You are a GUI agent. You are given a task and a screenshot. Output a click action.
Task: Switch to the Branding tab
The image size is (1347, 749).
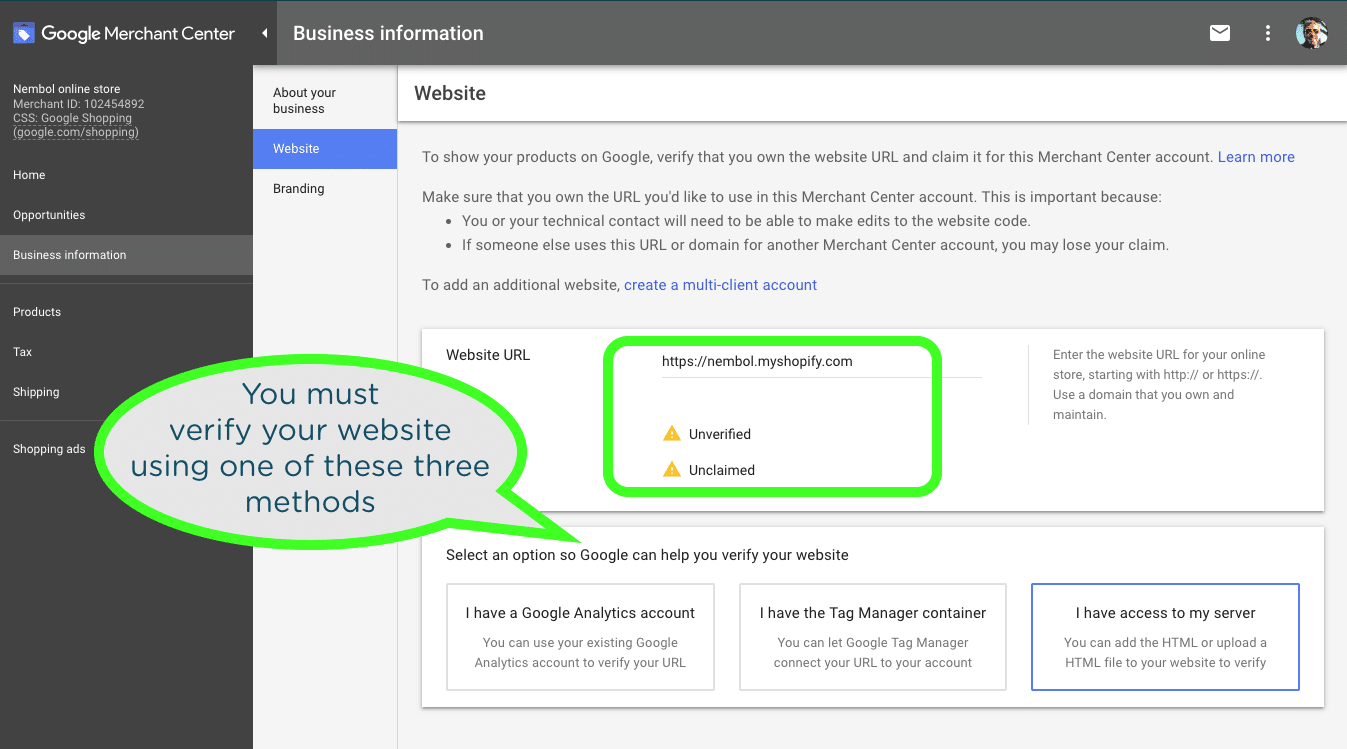(x=325, y=189)
